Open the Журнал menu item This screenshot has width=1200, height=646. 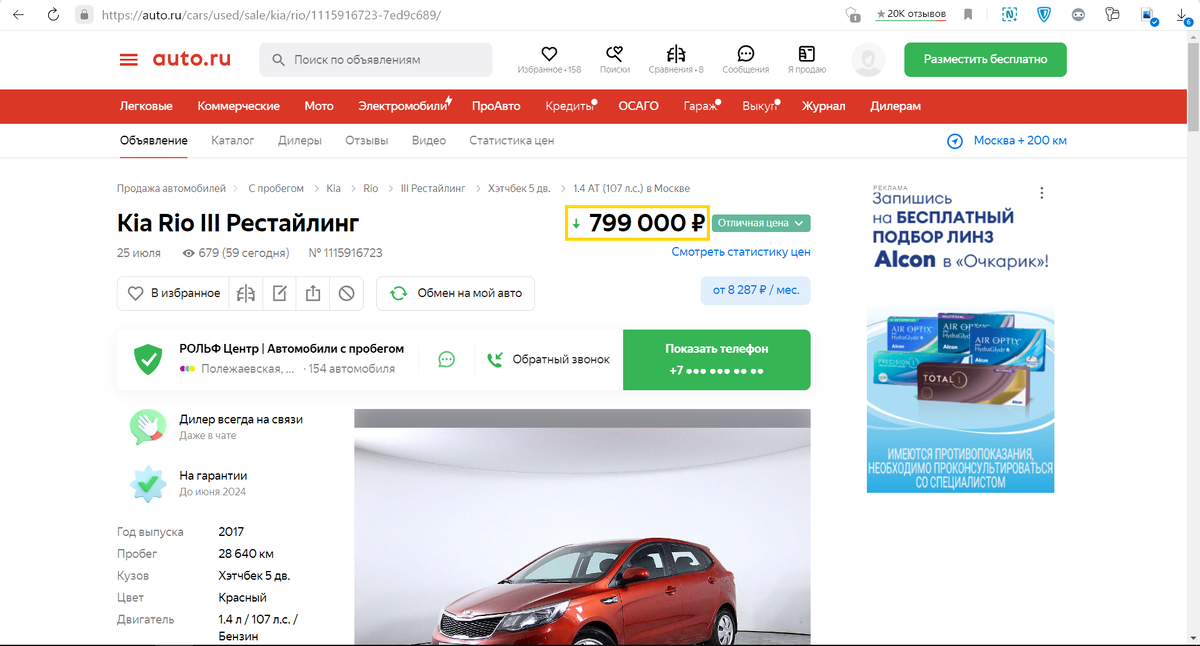point(823,106)
